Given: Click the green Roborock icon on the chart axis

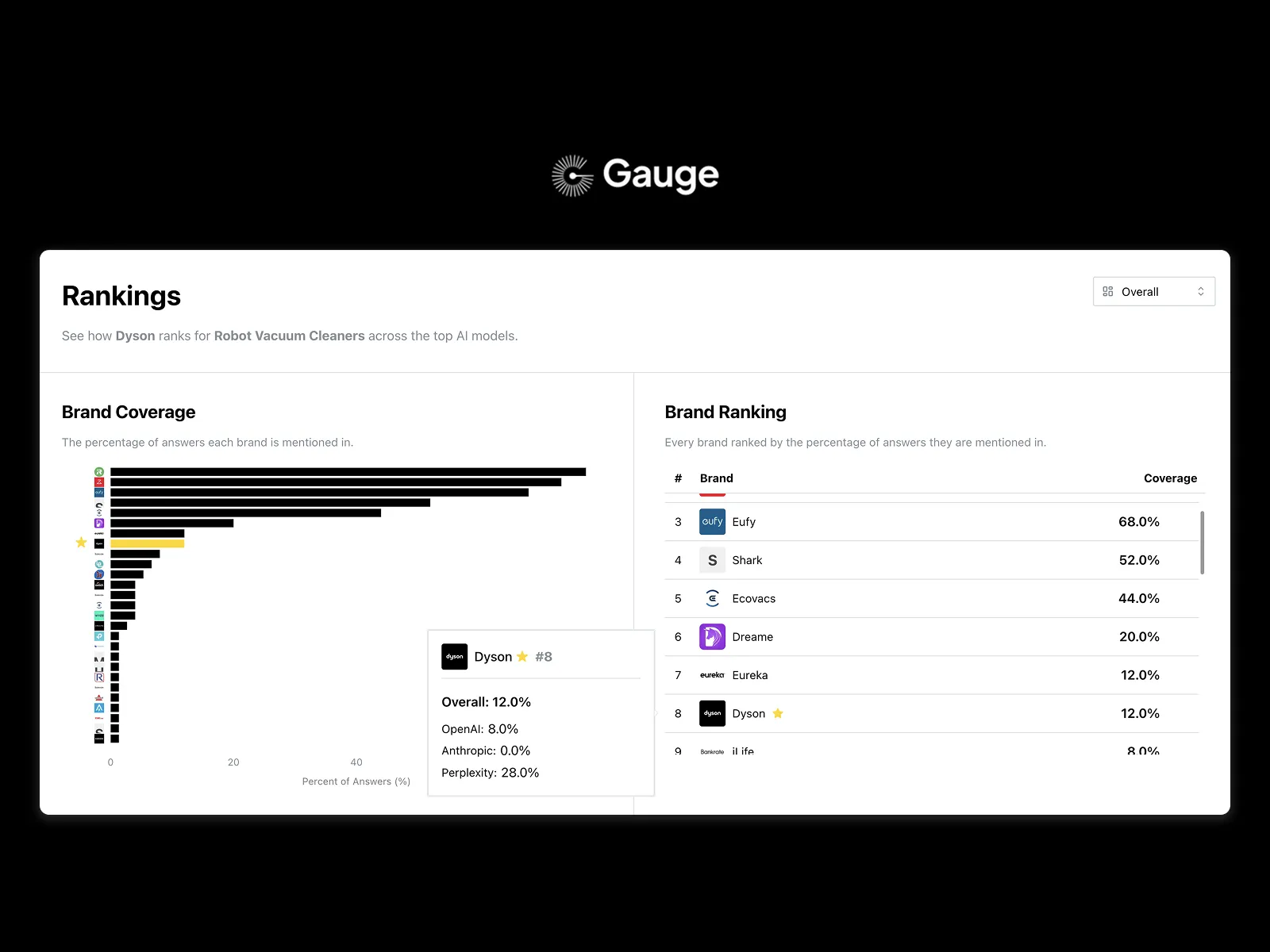Looking at the screenshot, I should click(x=99, y=472).
